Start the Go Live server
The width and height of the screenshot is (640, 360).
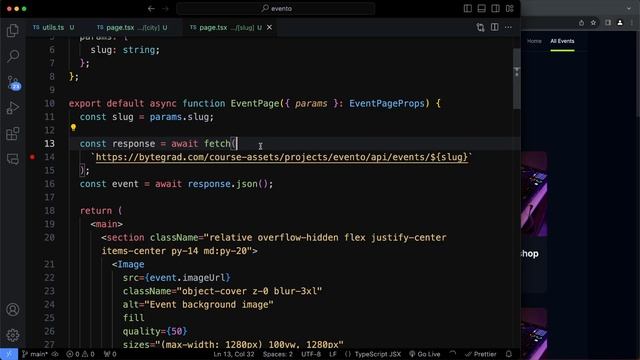(x=425, y=354)
